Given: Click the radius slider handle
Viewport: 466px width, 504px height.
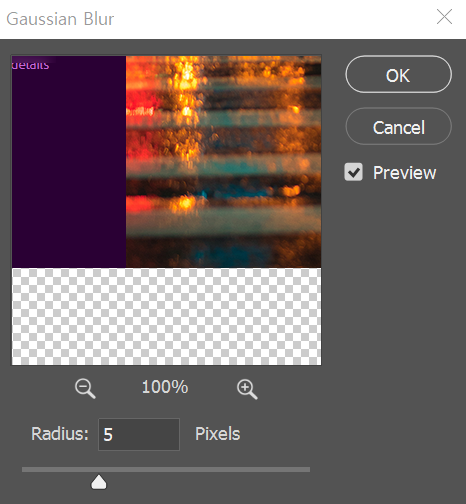Looking at the screenshot, I should (99, 482).
